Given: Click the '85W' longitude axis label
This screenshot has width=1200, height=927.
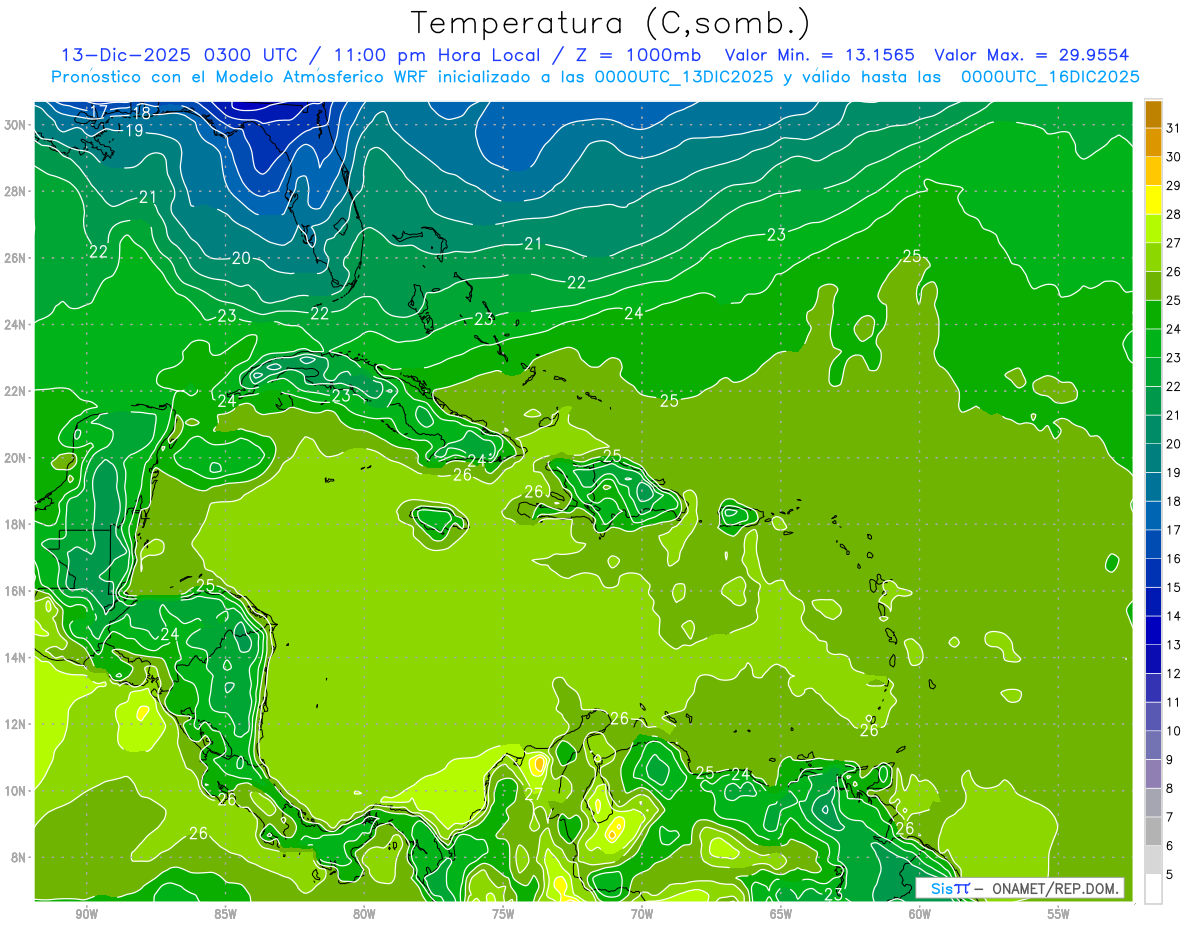Looking at the screenshot, I should click(225, 914).
